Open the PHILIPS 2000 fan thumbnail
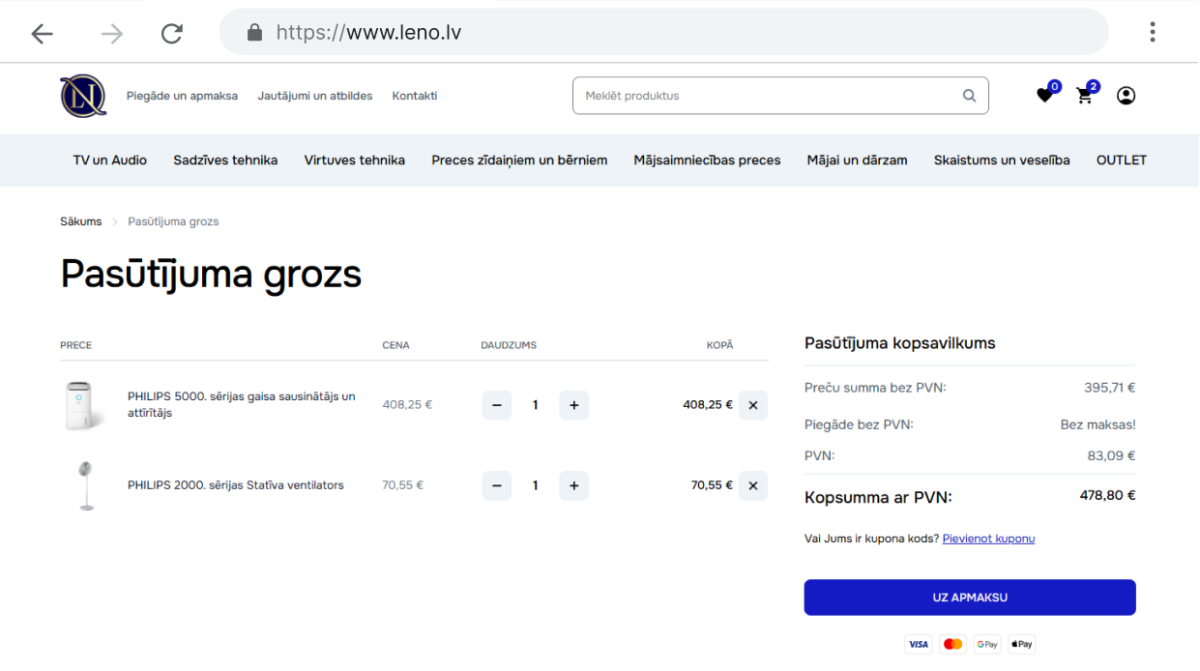Image resolution: width=1200 pixels, height=671 pixels. [85, 485]
